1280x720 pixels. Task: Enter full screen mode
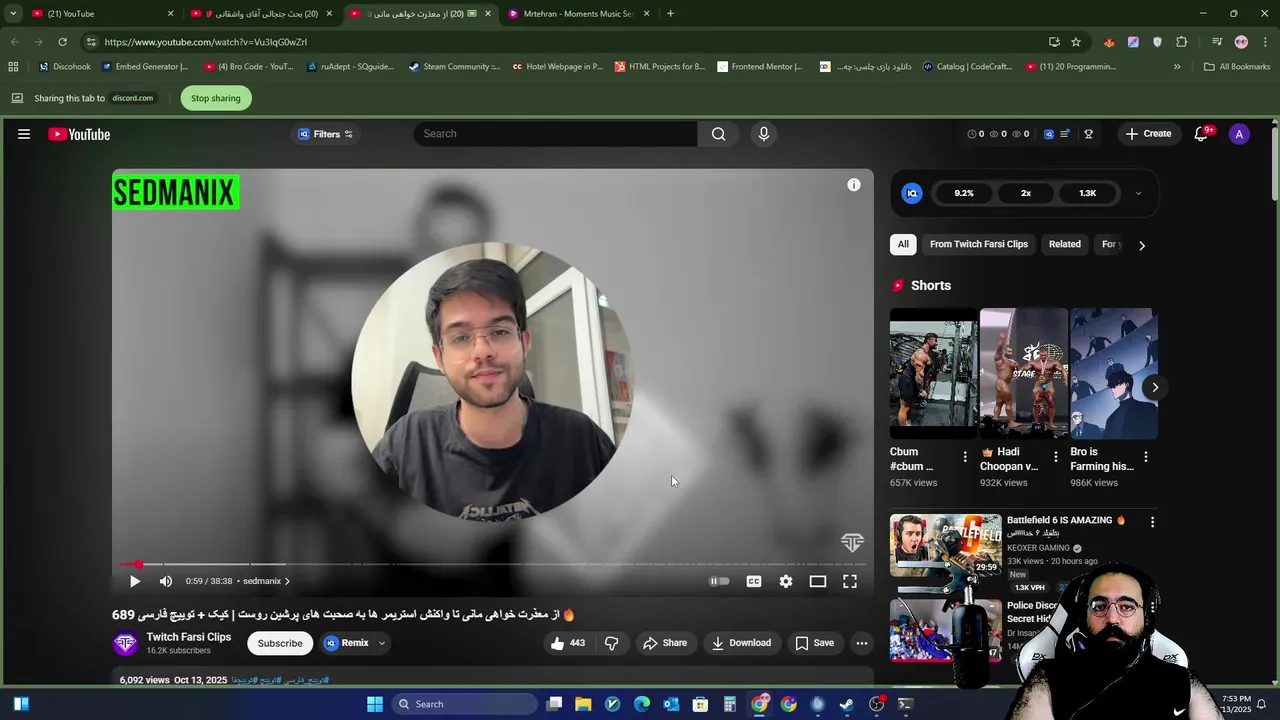850,581
